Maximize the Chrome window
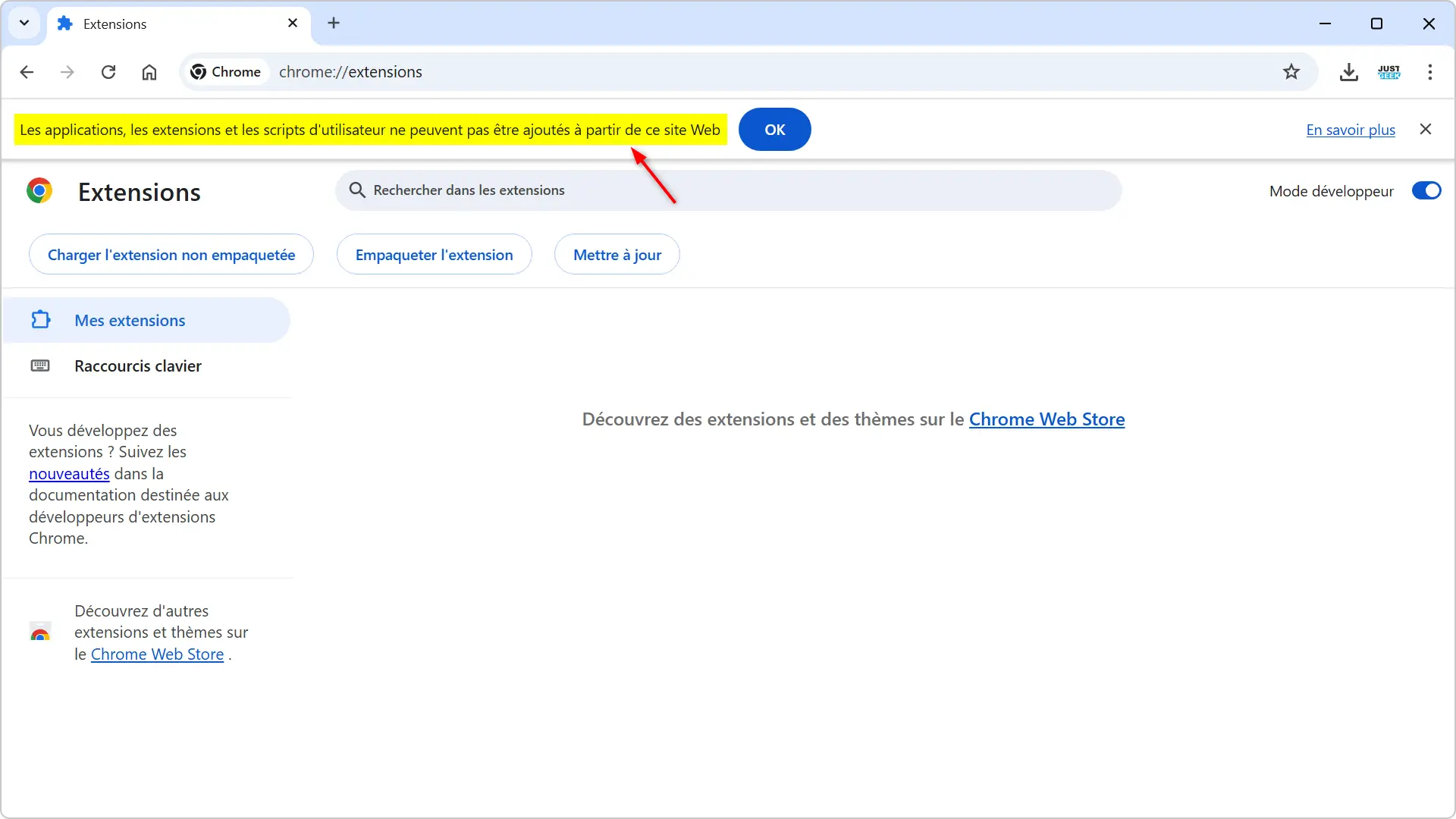 tap(1376, 24)
